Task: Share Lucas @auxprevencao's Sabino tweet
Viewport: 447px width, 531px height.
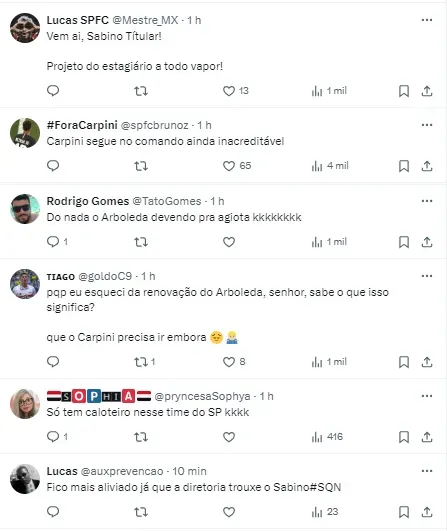Action: coord(427,512)
